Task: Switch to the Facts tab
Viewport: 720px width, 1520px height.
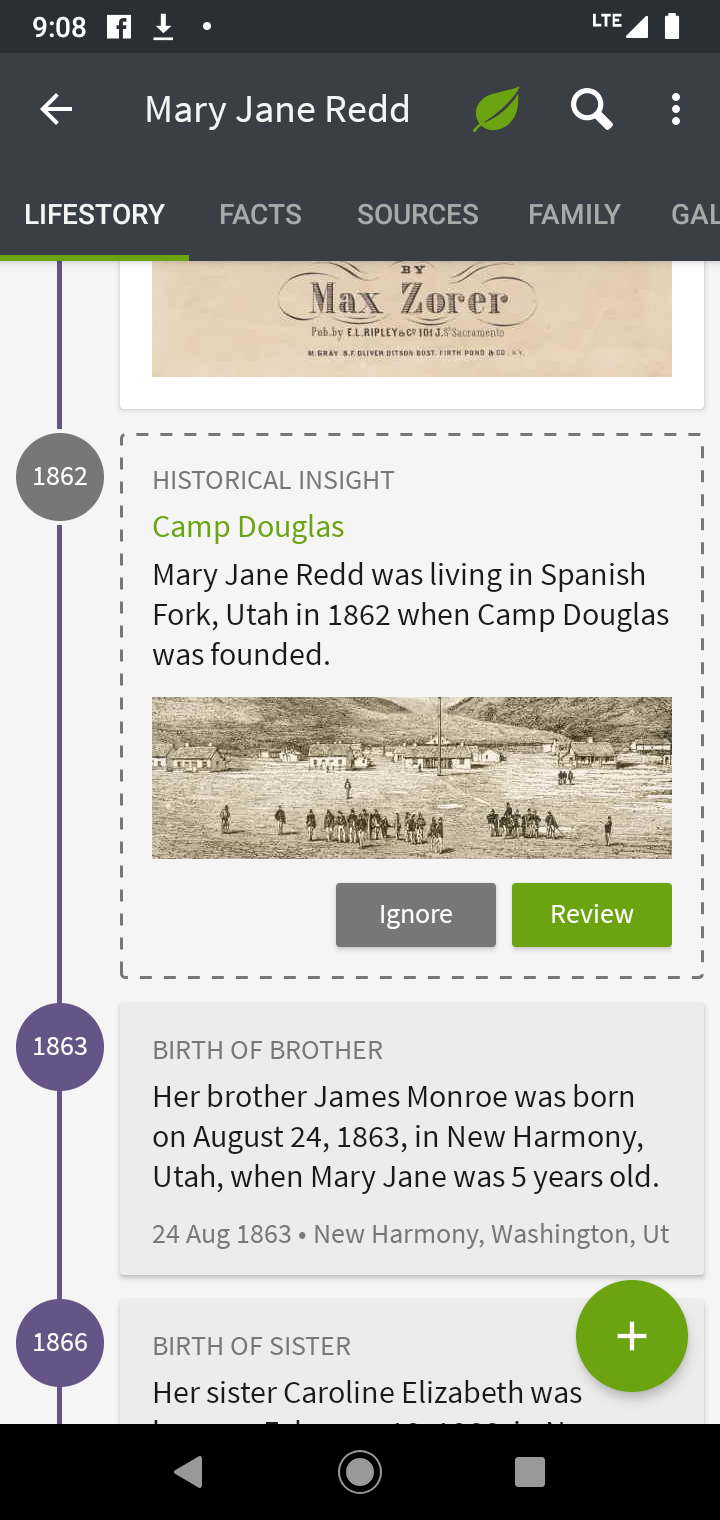Action: coord(260,214)
